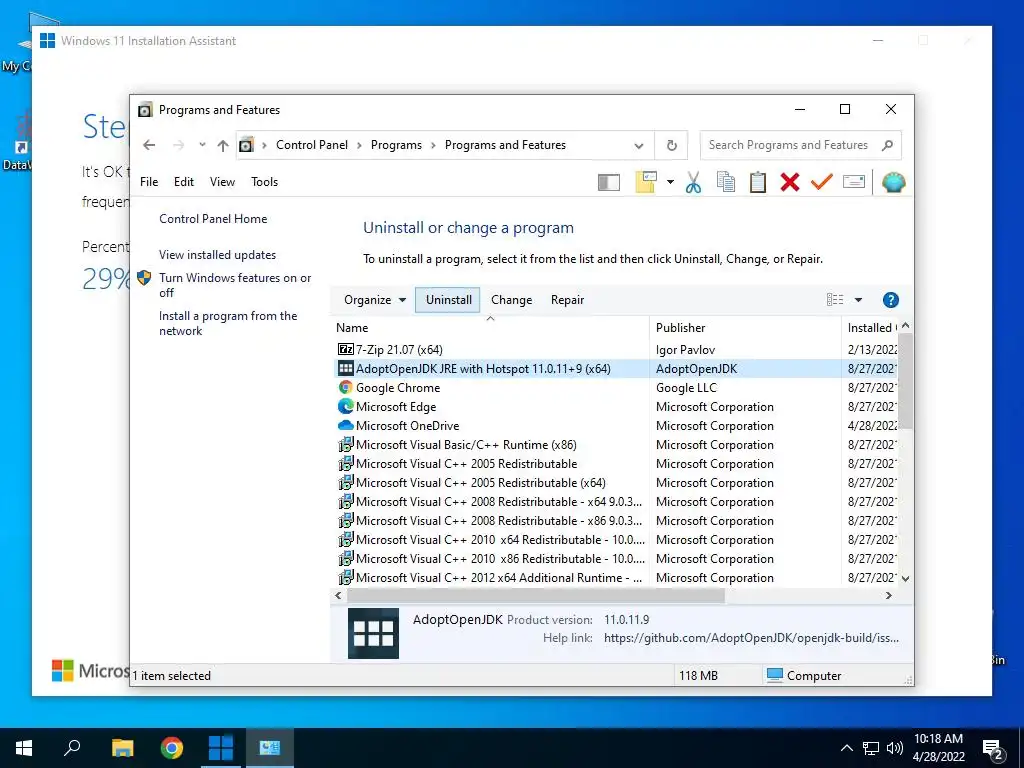
Task: Click the Windows Start button
Action: 24,748
